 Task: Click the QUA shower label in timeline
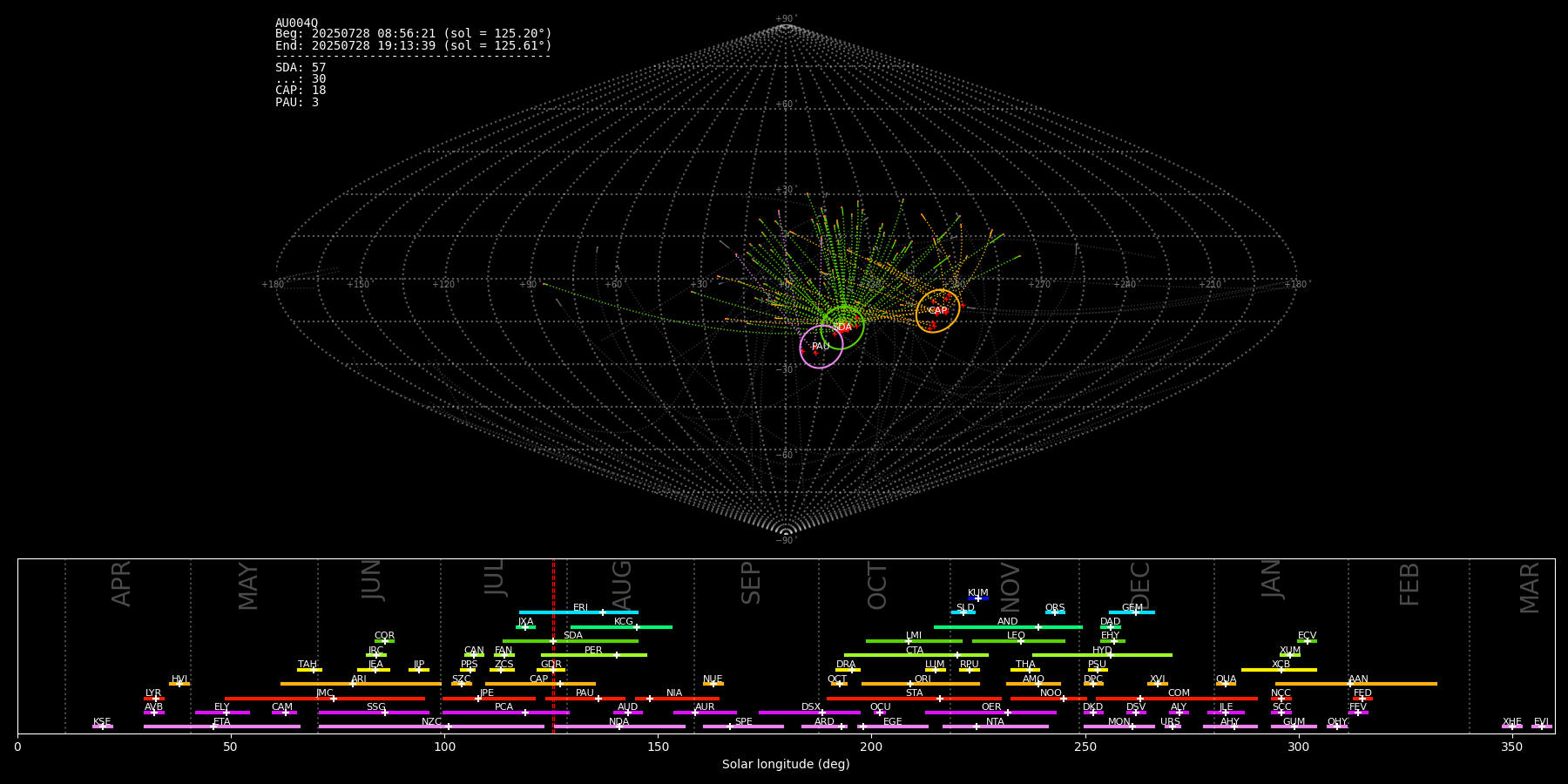click(1227, 679)
